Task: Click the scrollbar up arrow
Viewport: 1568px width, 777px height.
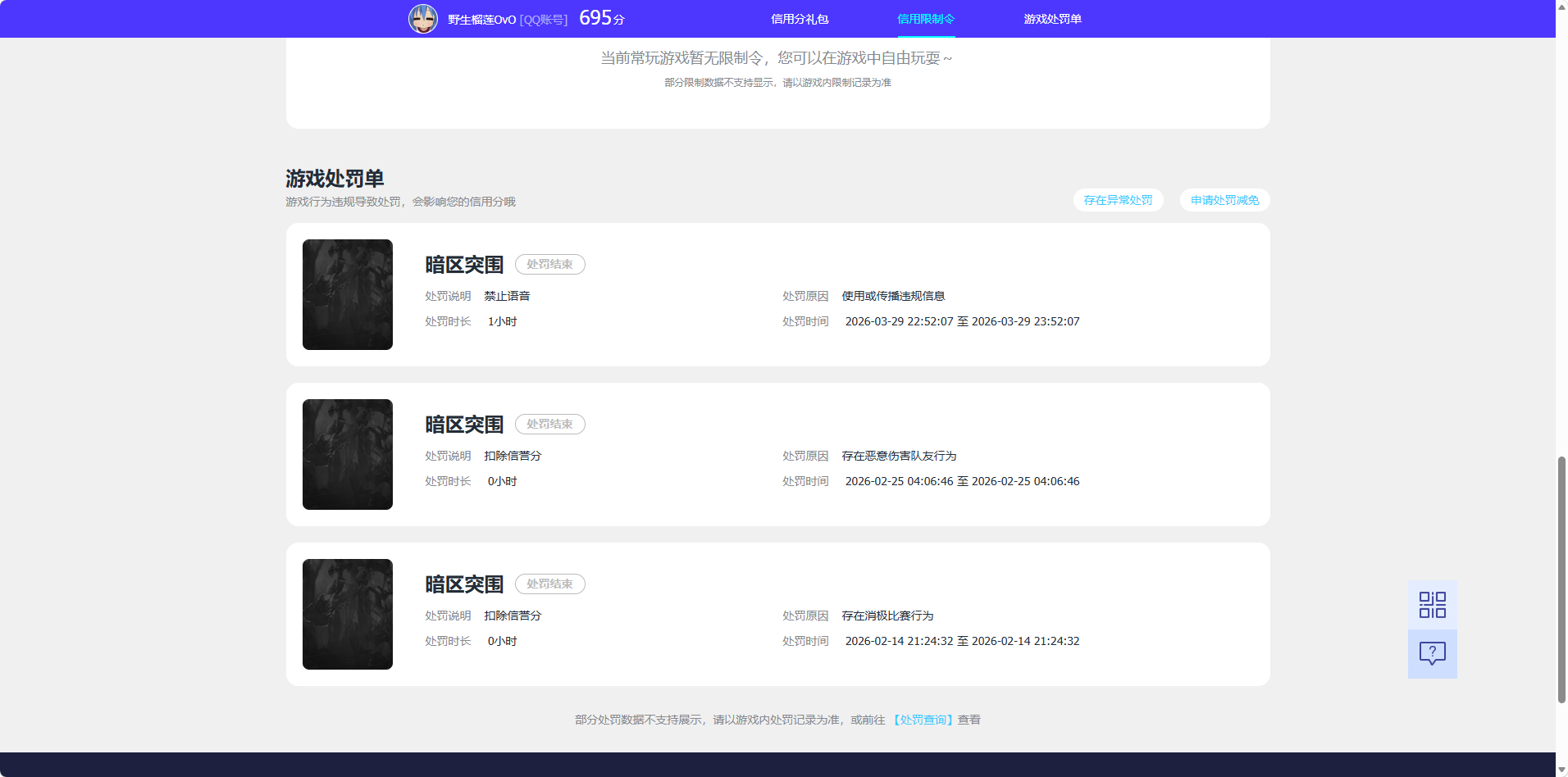Action: (x=1561, y=7)
